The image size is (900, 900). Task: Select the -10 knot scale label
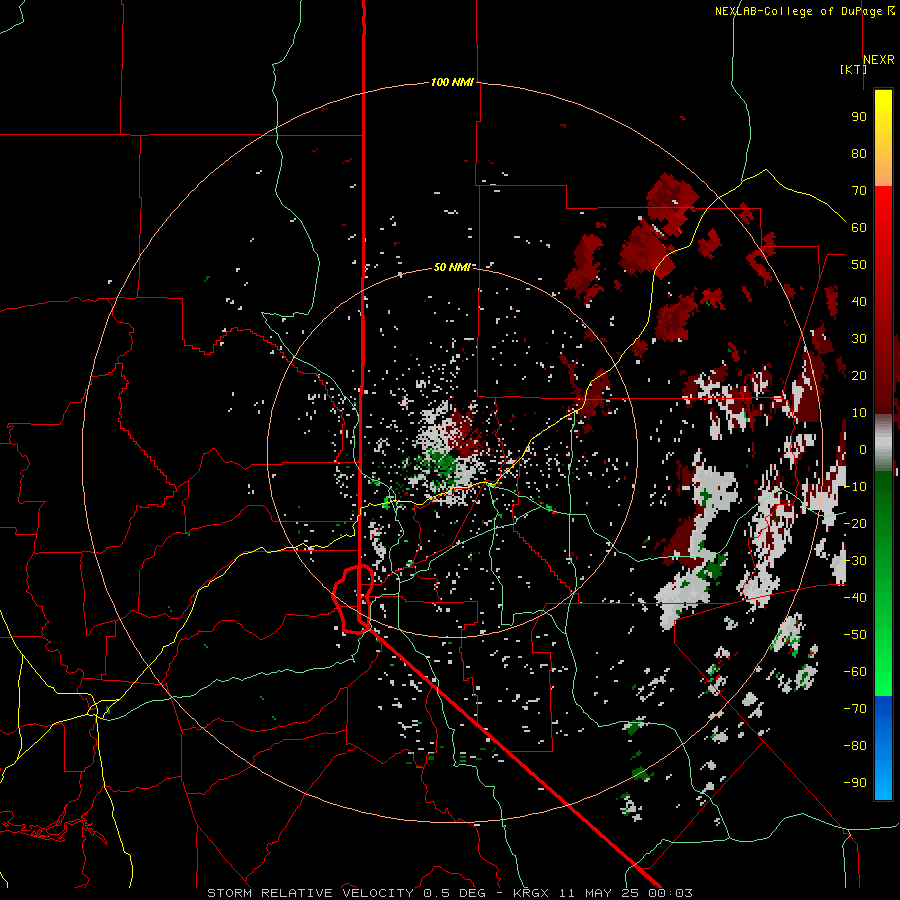point(855,487)
